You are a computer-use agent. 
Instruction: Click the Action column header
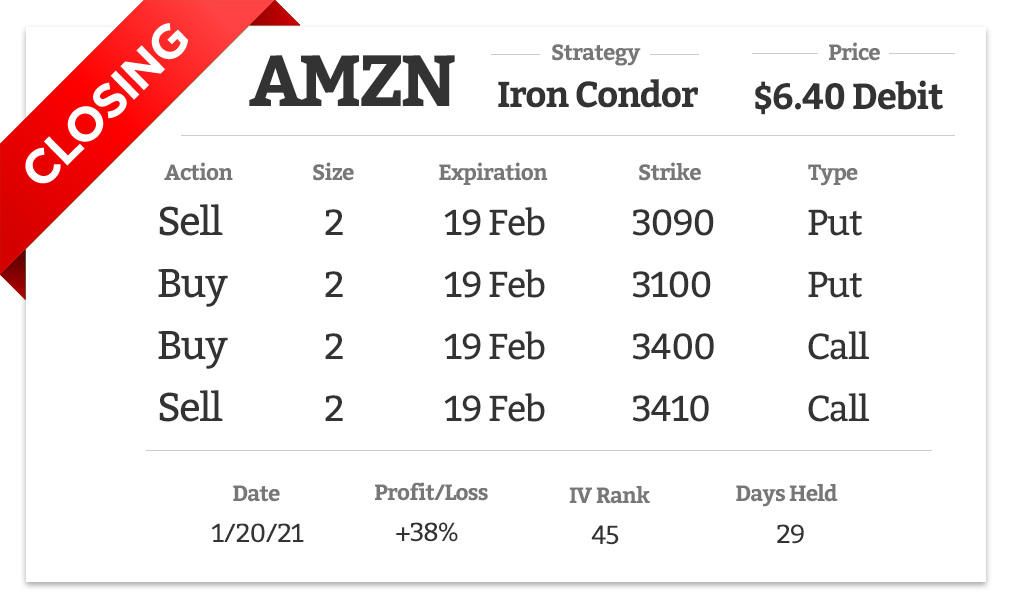(x=198, y=172)
